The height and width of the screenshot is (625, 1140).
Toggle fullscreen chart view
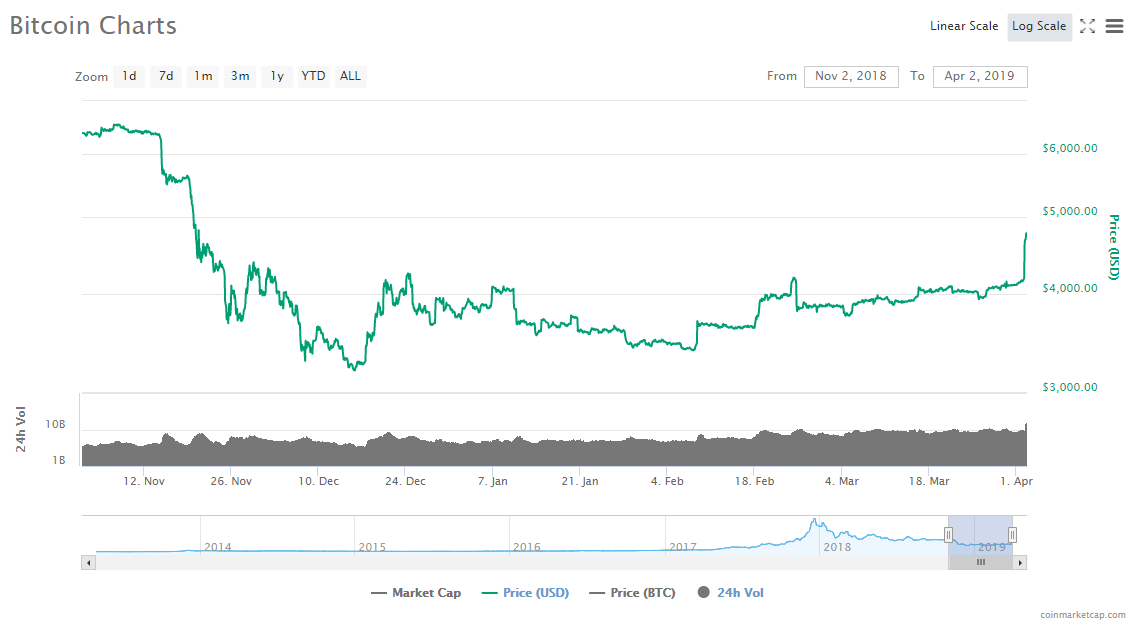[1087, 26]
